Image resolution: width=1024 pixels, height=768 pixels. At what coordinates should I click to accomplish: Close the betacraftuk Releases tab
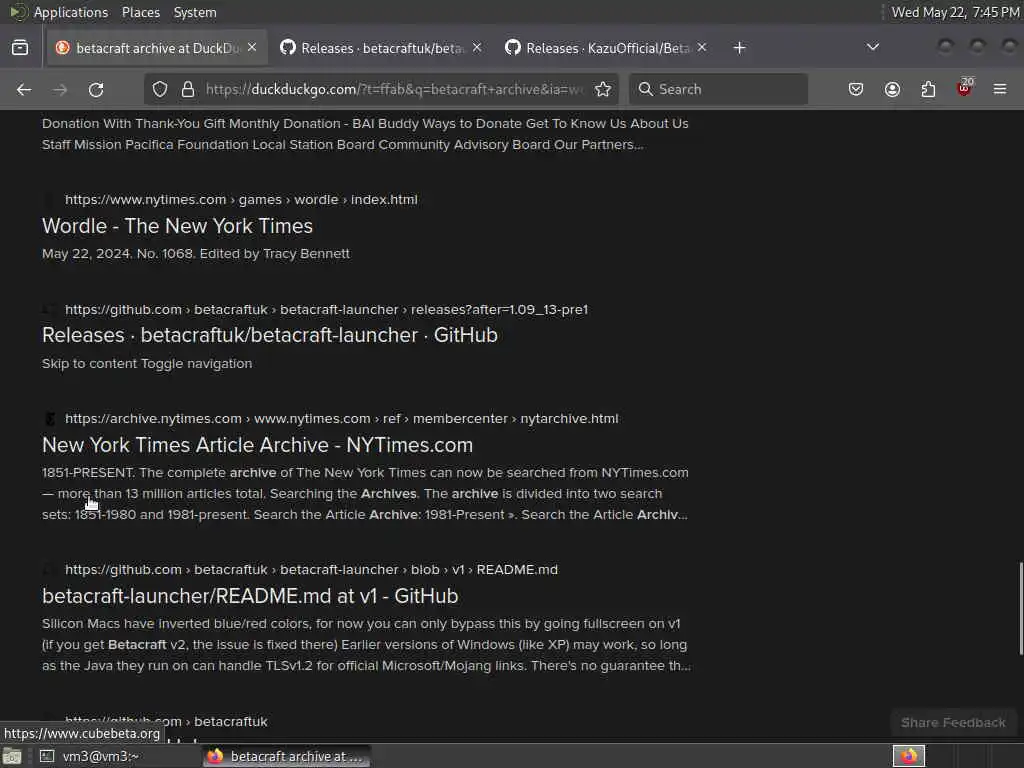tap(477, 48)
